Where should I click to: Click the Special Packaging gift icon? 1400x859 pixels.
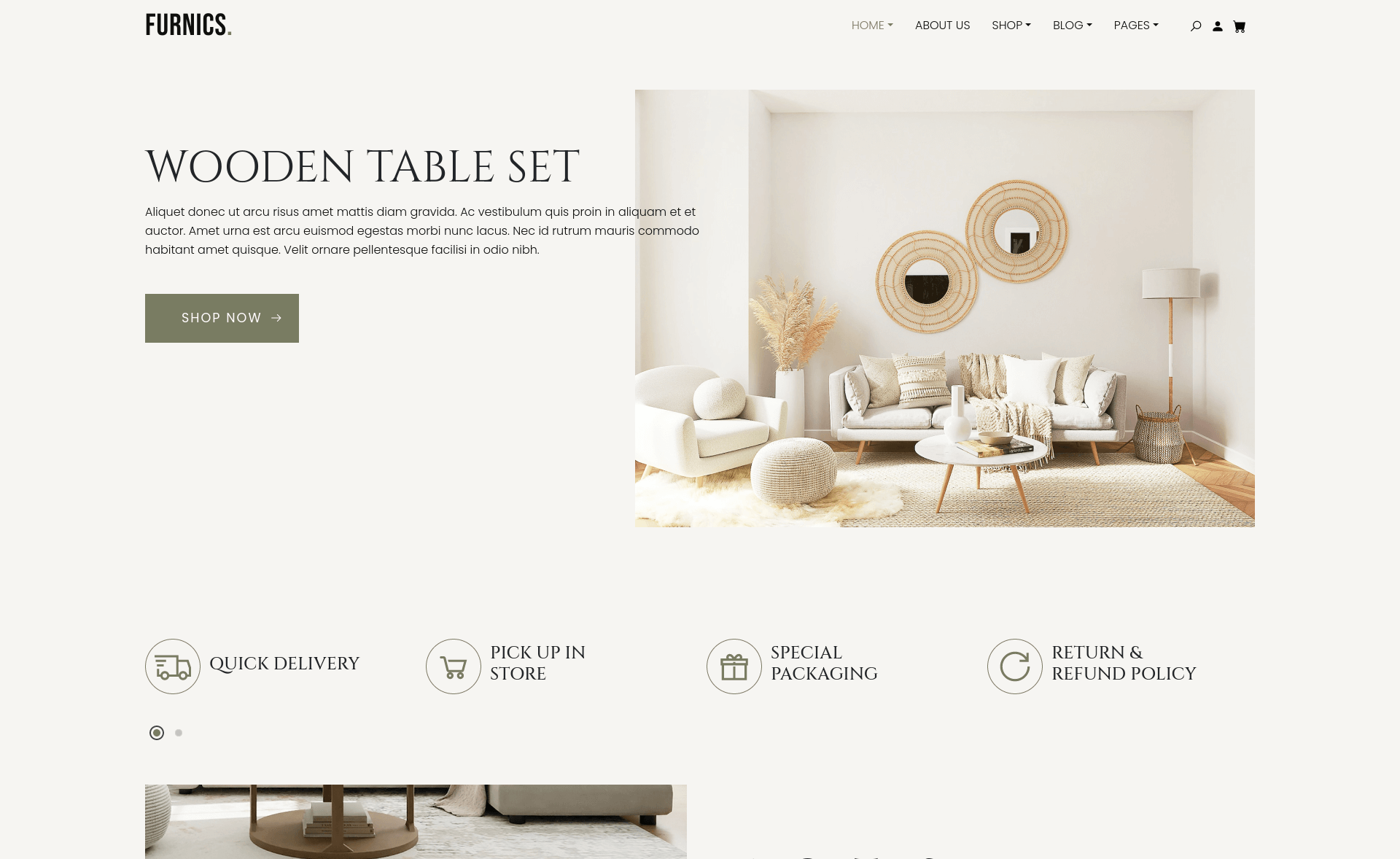(x=734, y=666)
